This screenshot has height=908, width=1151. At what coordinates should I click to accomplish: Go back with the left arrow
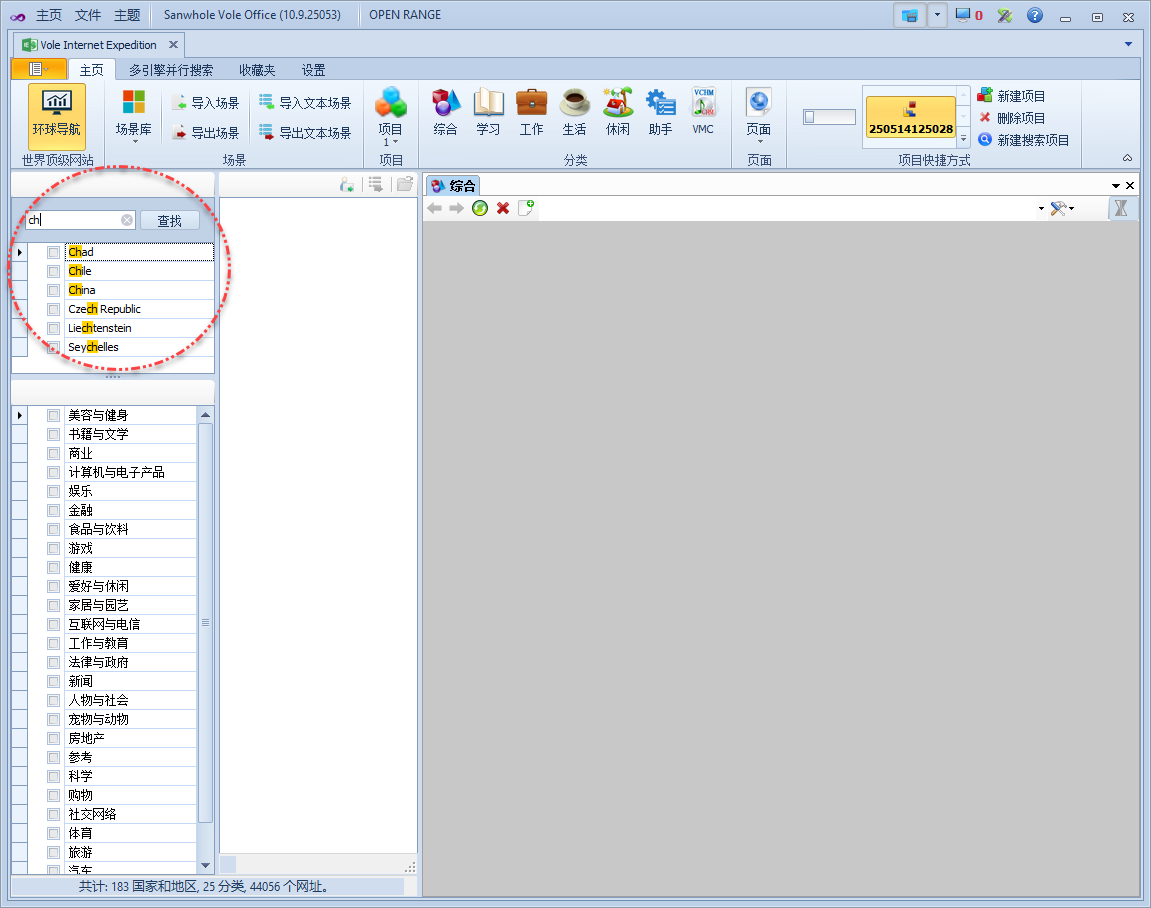click(x=435, y=208)
